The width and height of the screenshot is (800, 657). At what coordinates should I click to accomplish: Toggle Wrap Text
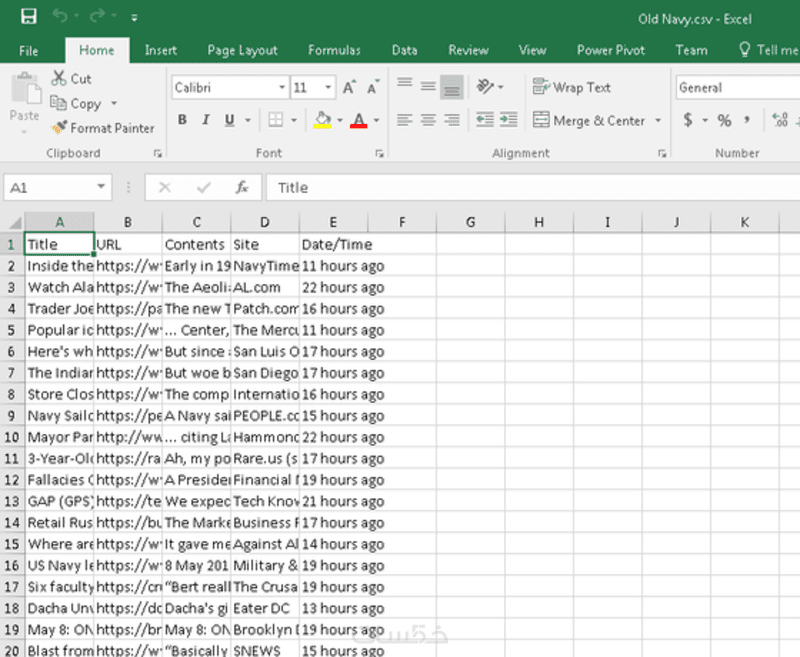tap(571, 87)
